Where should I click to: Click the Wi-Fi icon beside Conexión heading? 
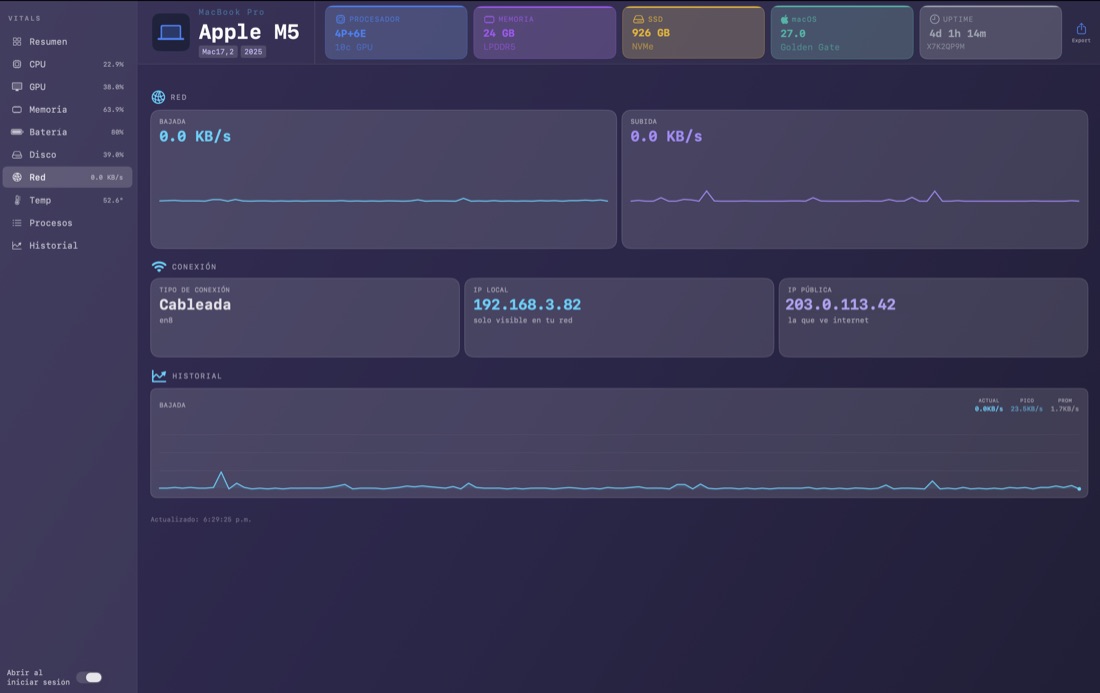[159, 267]
